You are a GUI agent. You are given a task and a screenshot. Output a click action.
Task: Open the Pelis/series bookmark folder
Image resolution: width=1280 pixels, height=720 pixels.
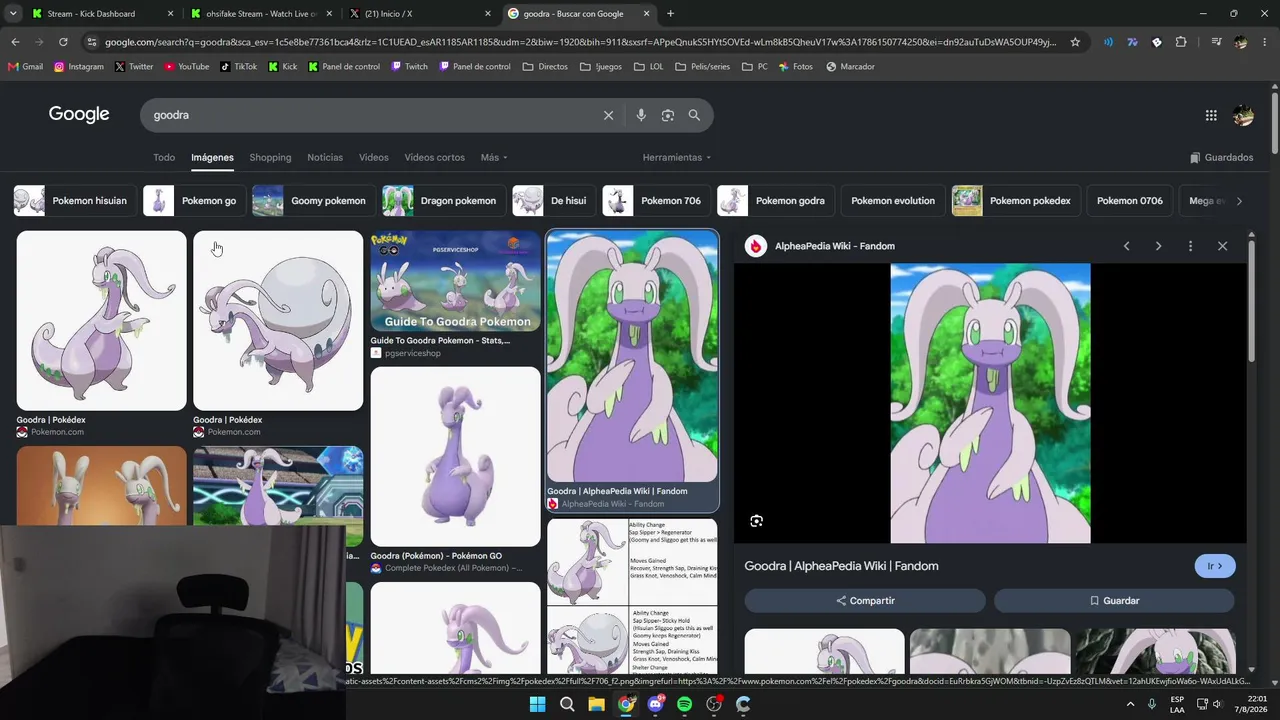(x=702, y=67)
